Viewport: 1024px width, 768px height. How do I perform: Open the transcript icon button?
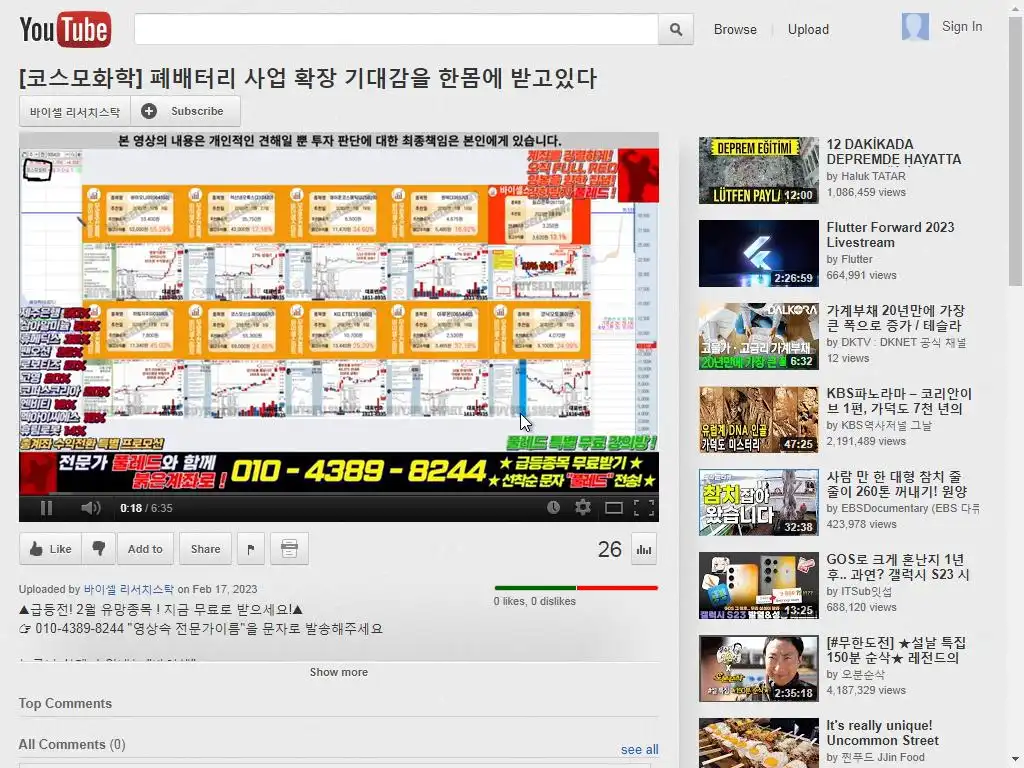(289, 549)
